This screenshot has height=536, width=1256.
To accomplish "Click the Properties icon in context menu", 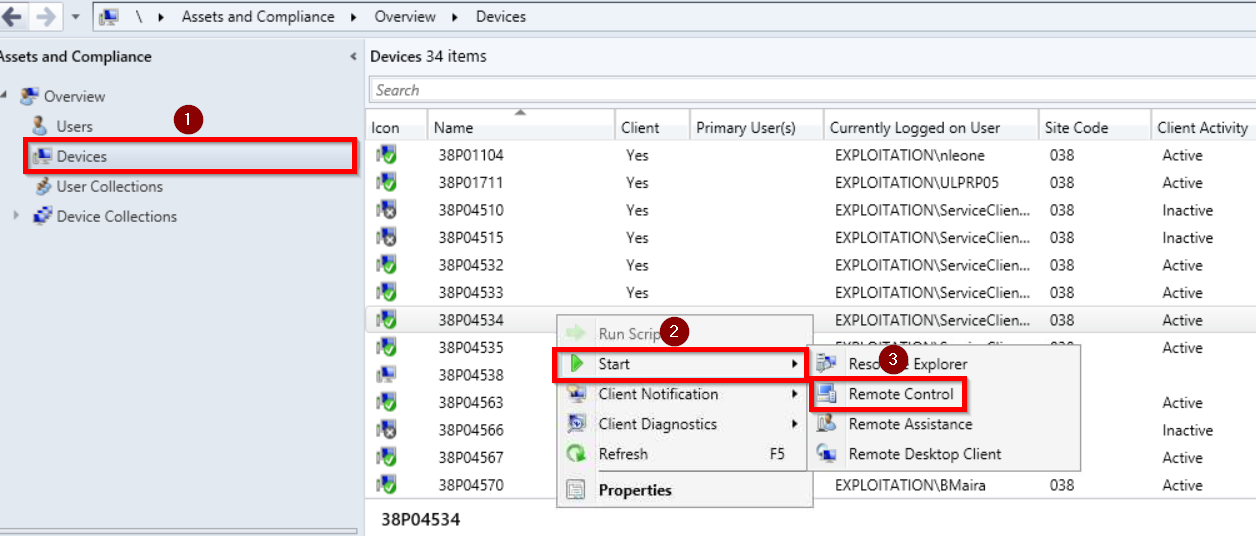I will pyautogui.click(x=576, y=490).
